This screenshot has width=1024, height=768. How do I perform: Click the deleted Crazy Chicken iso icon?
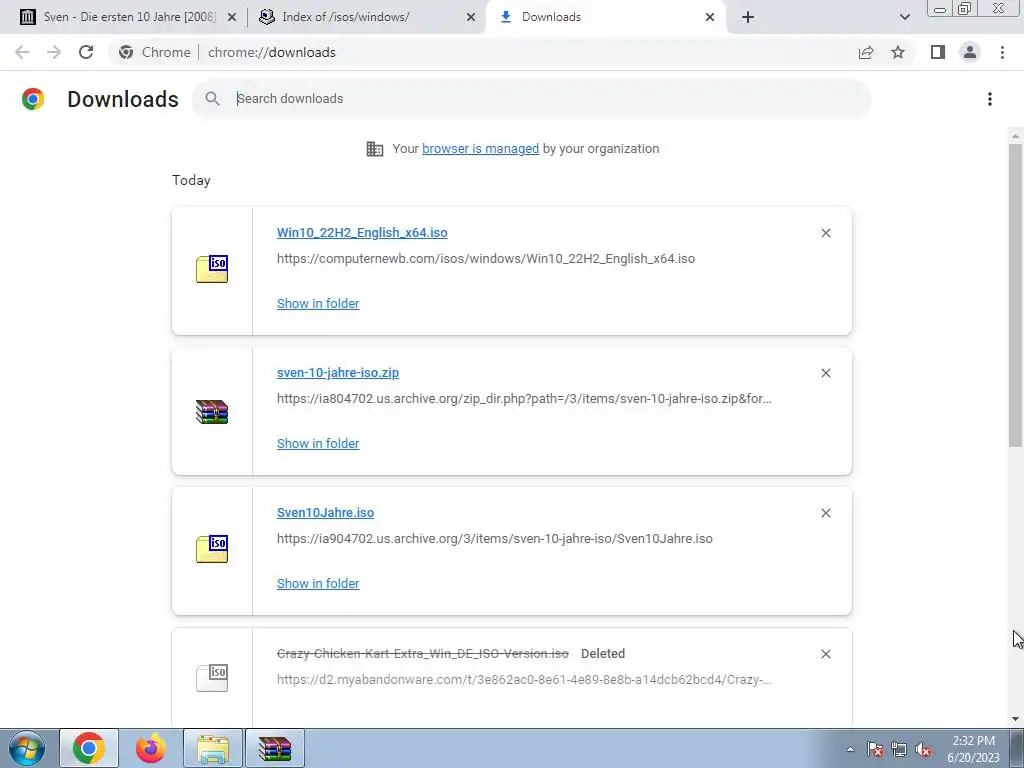(212, 677)
